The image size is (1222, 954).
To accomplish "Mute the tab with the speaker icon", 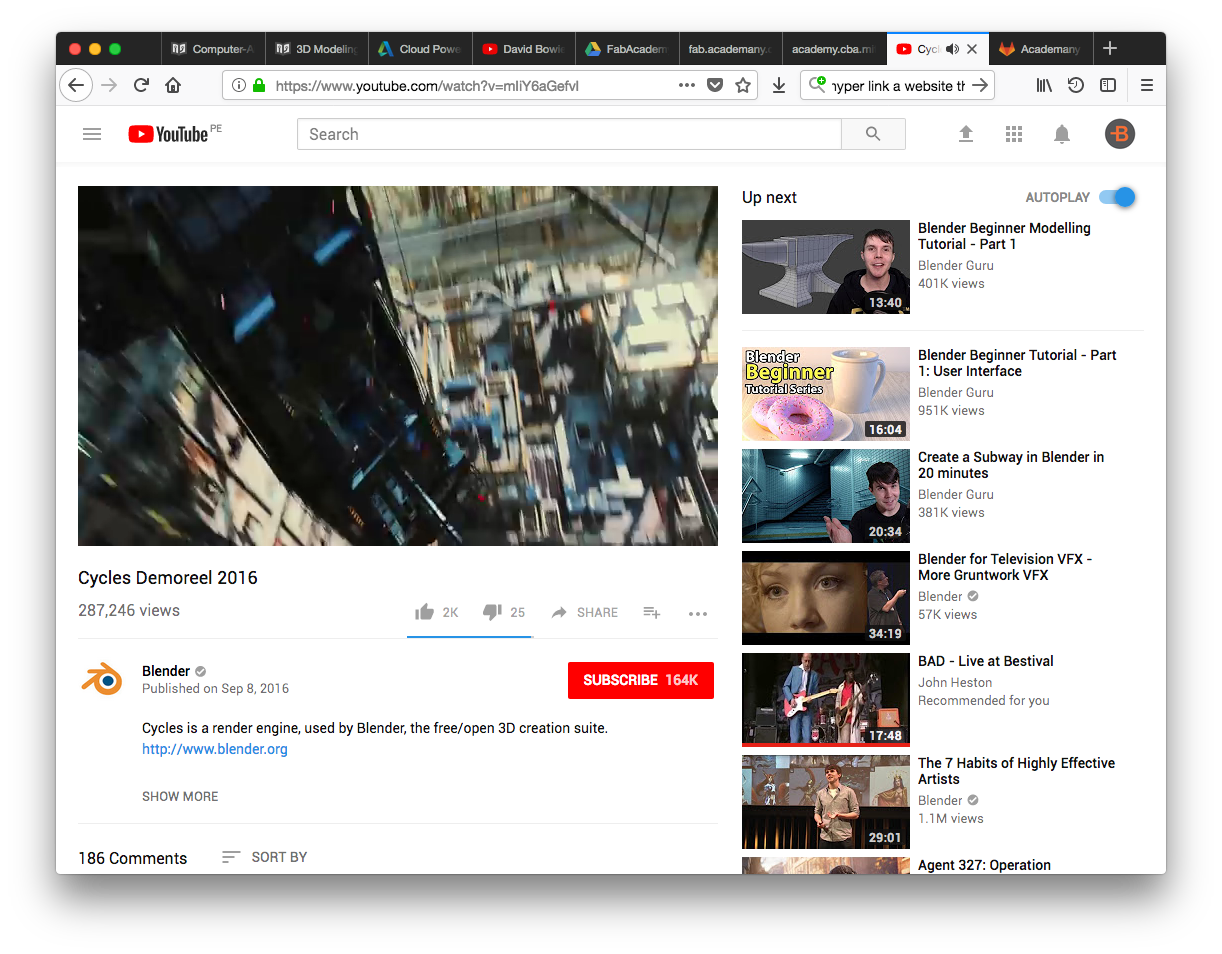I will coord(952,49).
